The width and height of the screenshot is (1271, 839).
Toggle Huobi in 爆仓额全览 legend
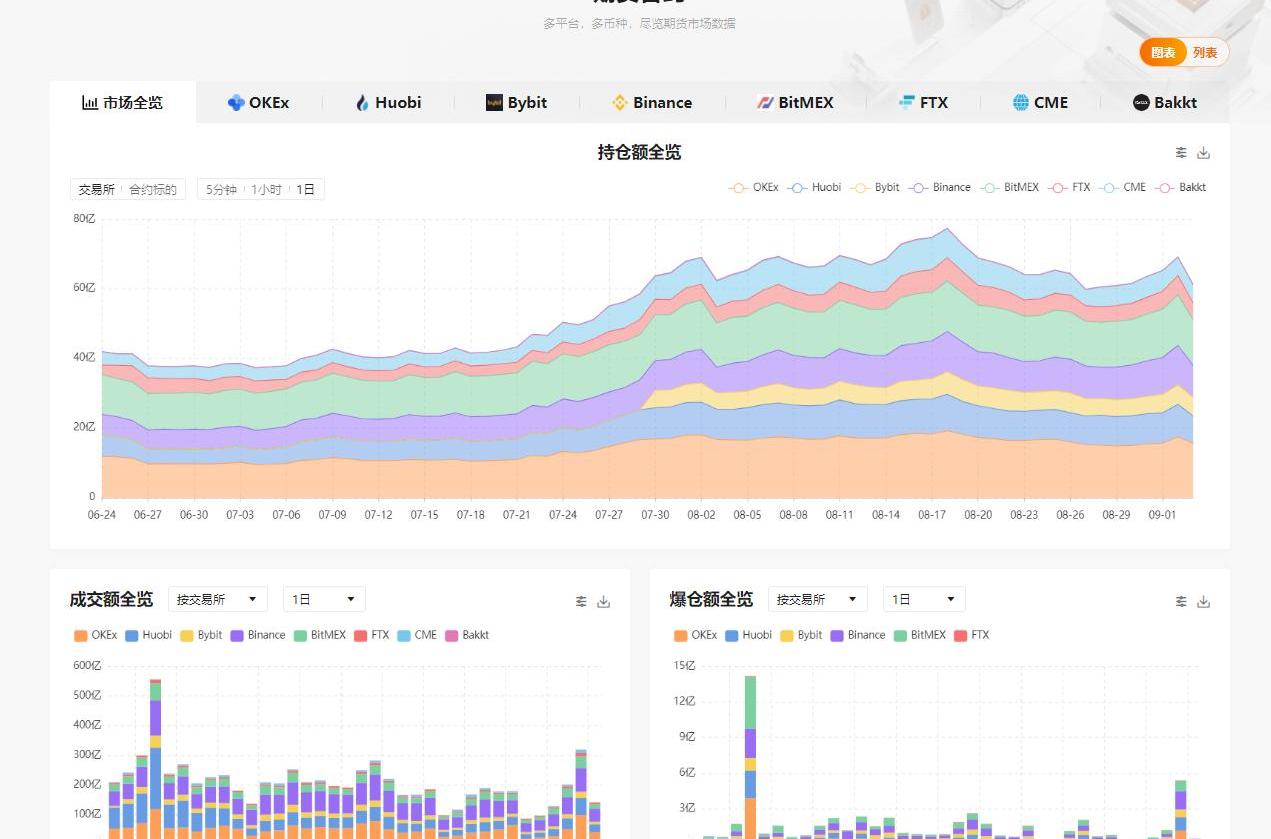748,635
